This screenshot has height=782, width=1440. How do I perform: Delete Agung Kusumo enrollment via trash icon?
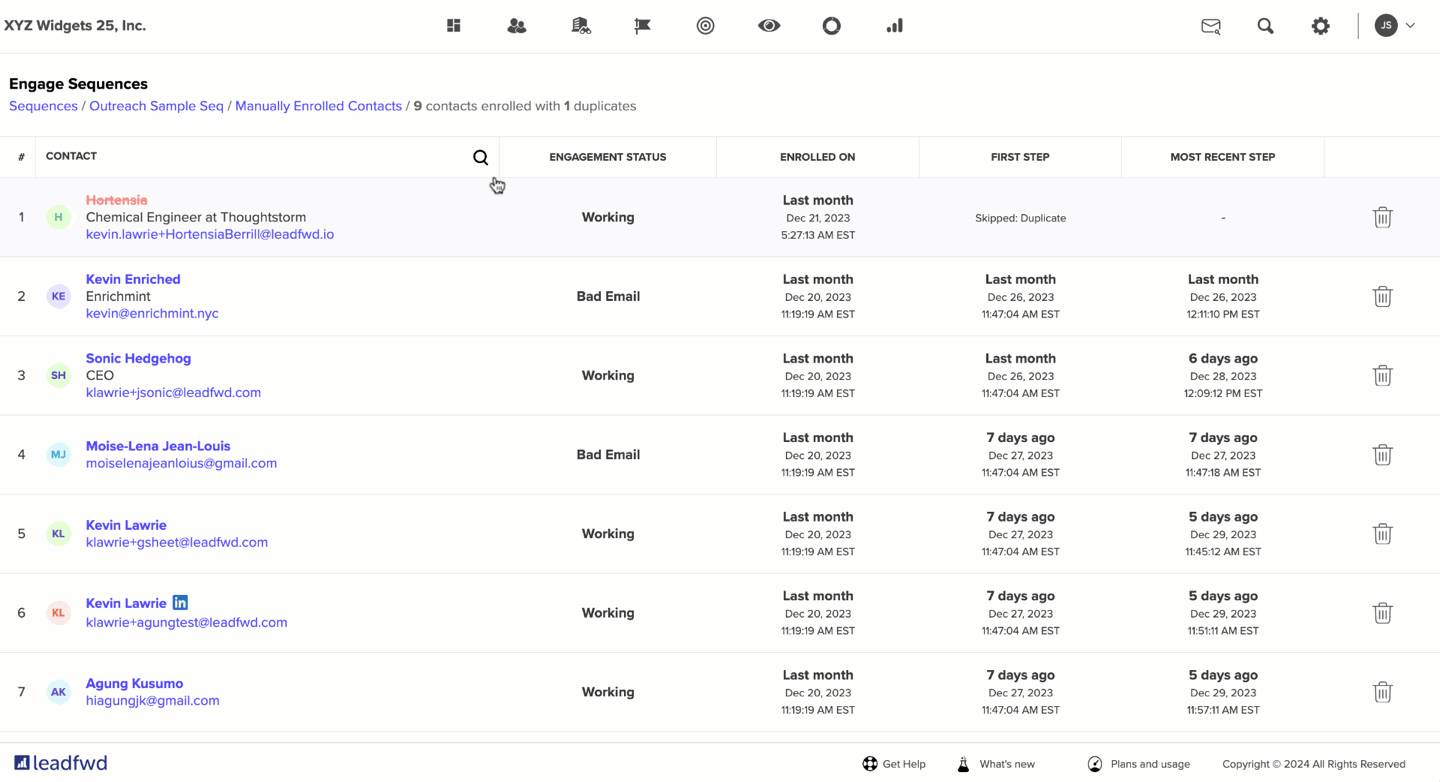[x=1382, y=691]
